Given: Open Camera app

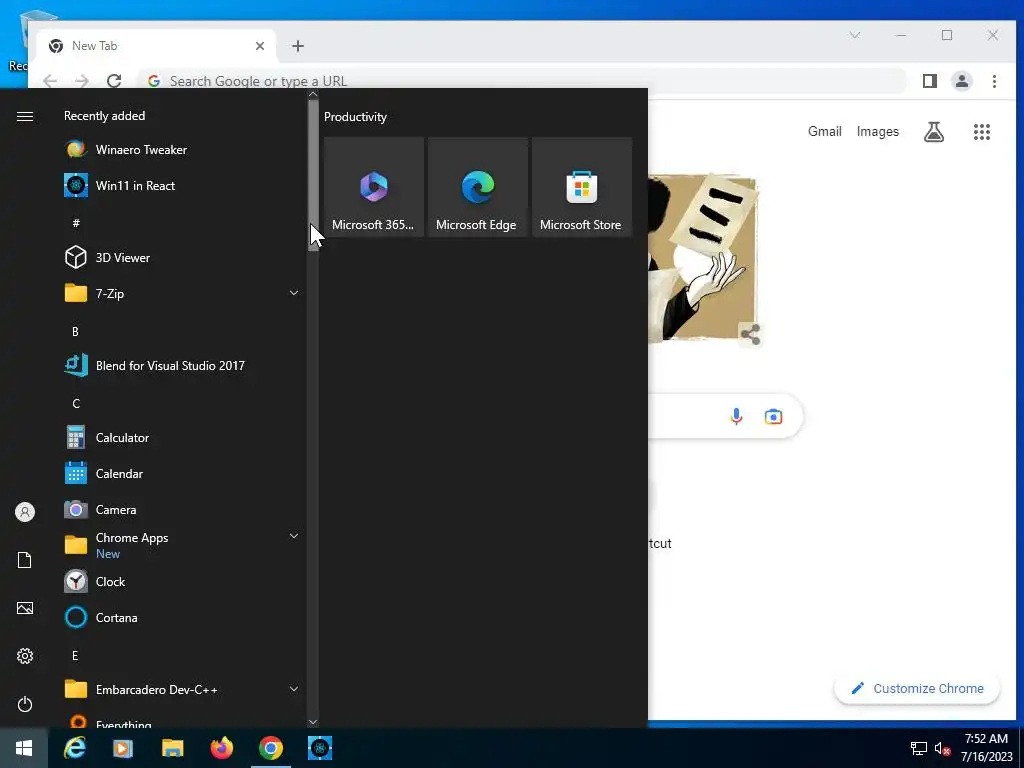Looking at the screenshot, I should click(181, 509).
